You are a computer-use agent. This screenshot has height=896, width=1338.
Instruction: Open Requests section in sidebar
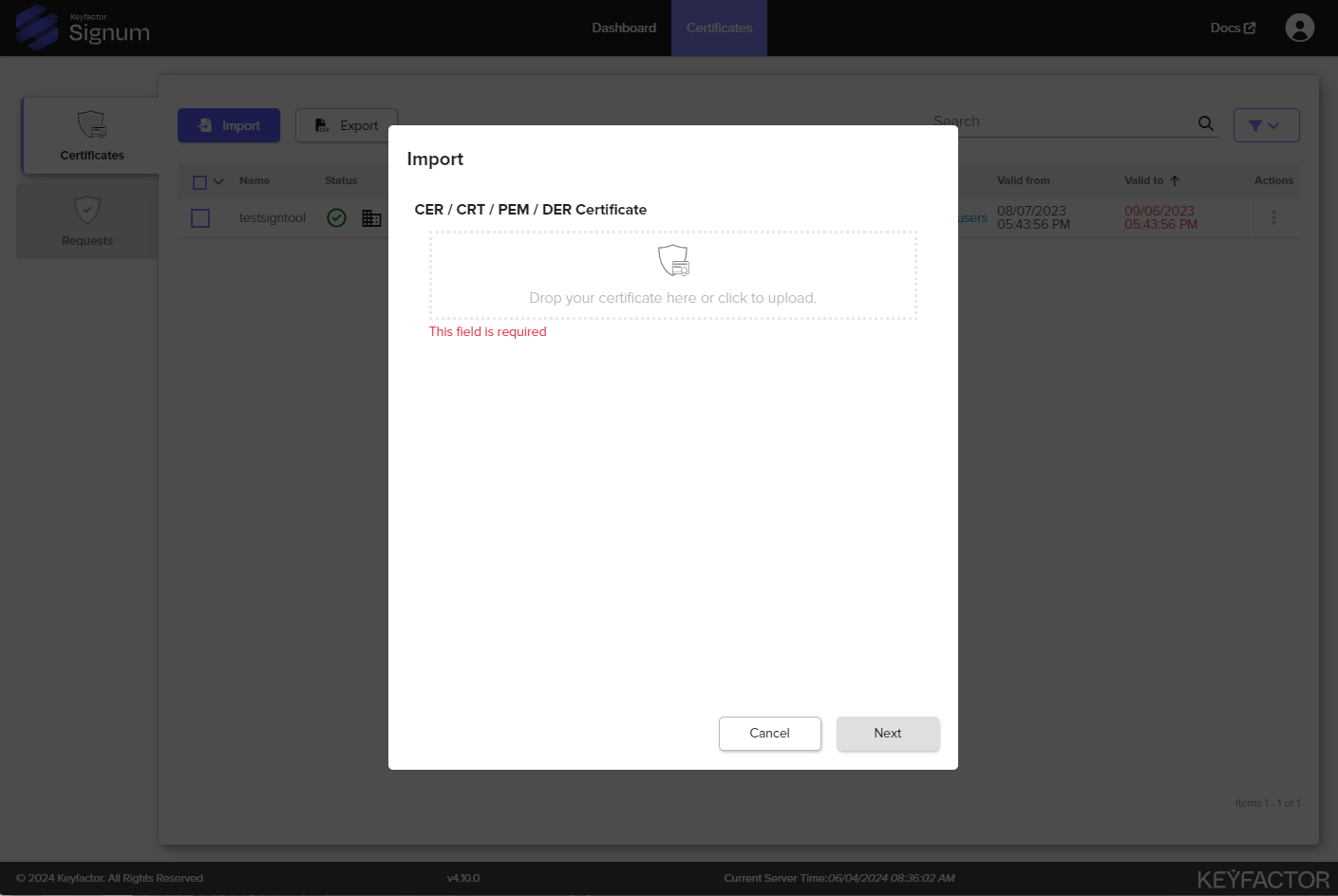[x=87, y=221]
